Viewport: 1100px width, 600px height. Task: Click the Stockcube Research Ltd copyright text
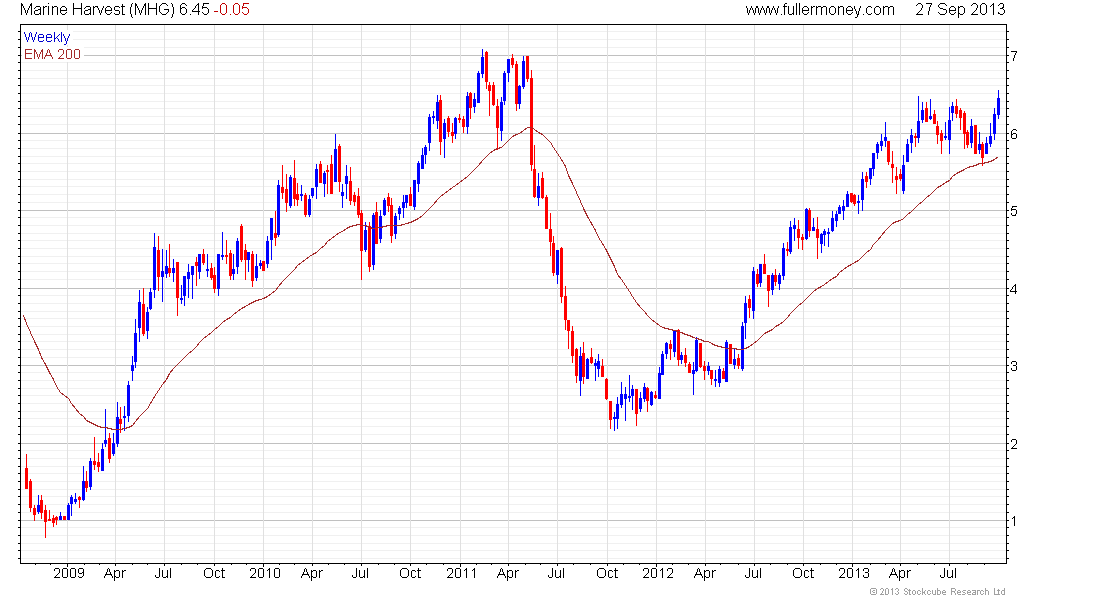(x=937, y=592)
